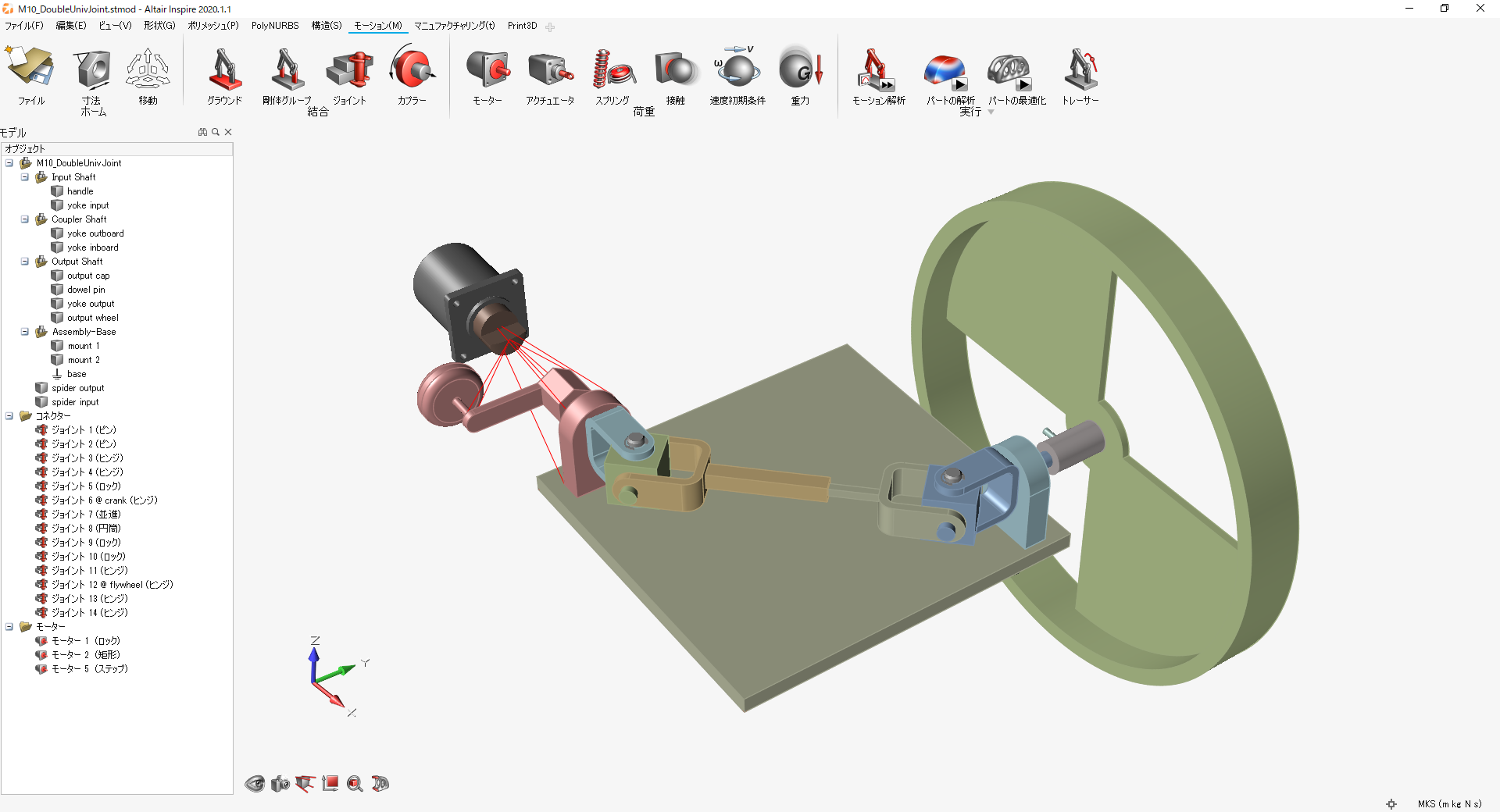Select the 速度初期条件 initial velocity tool
This screenshot has height=812, width=1500.
(x=737, y=66)
